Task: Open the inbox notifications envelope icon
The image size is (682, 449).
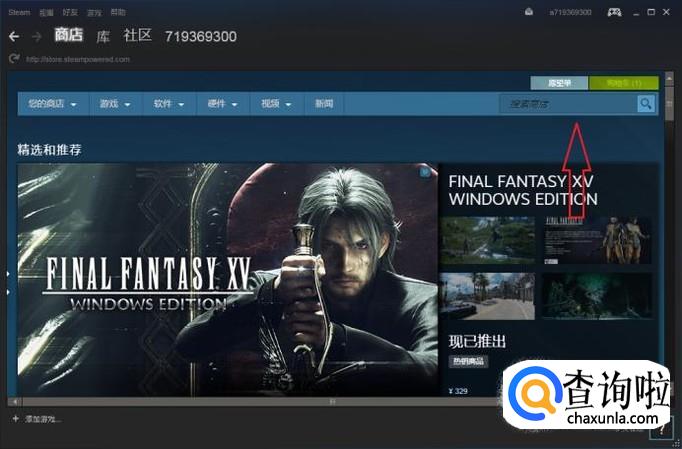Action: pyautogui.click(x=529, y=12)
